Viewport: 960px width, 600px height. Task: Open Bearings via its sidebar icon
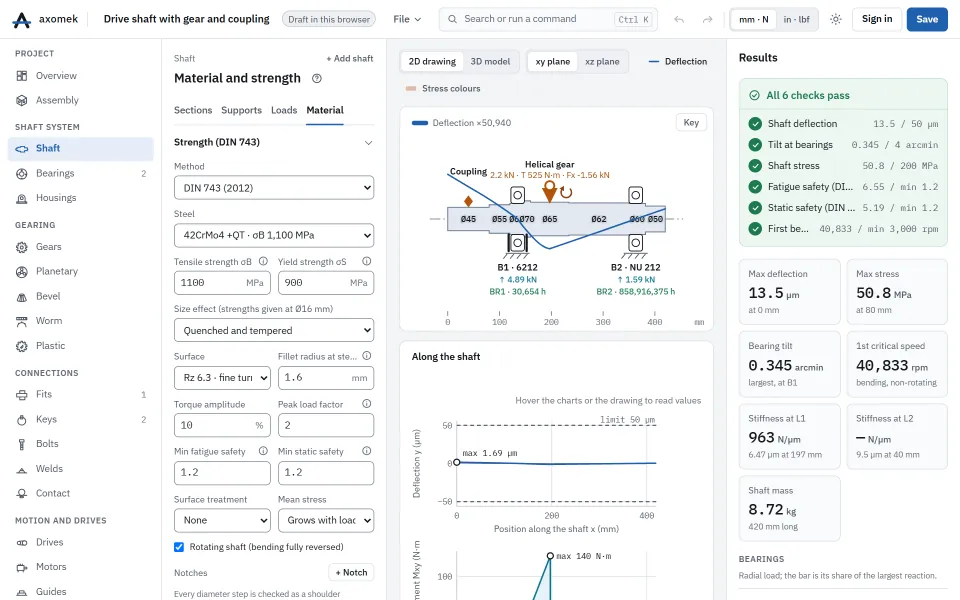(x=22, y=173)
